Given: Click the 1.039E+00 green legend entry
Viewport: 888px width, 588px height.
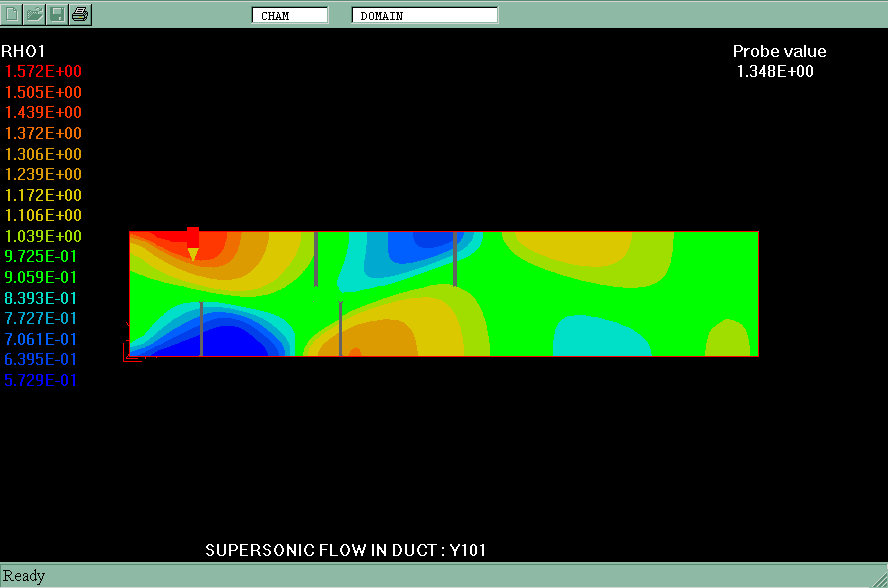Looking at the screenshot, I should click(x=44, y=237).
